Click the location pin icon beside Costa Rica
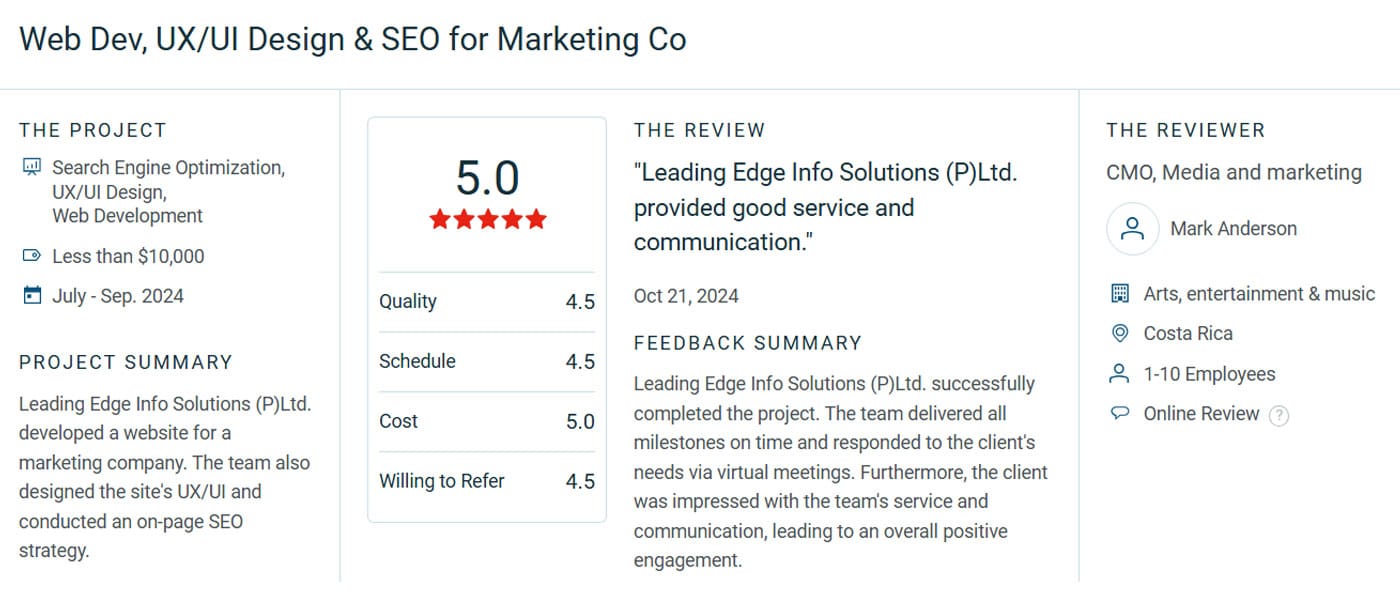The width and height of the screenshot is (1400, 600). point(1119,333)
